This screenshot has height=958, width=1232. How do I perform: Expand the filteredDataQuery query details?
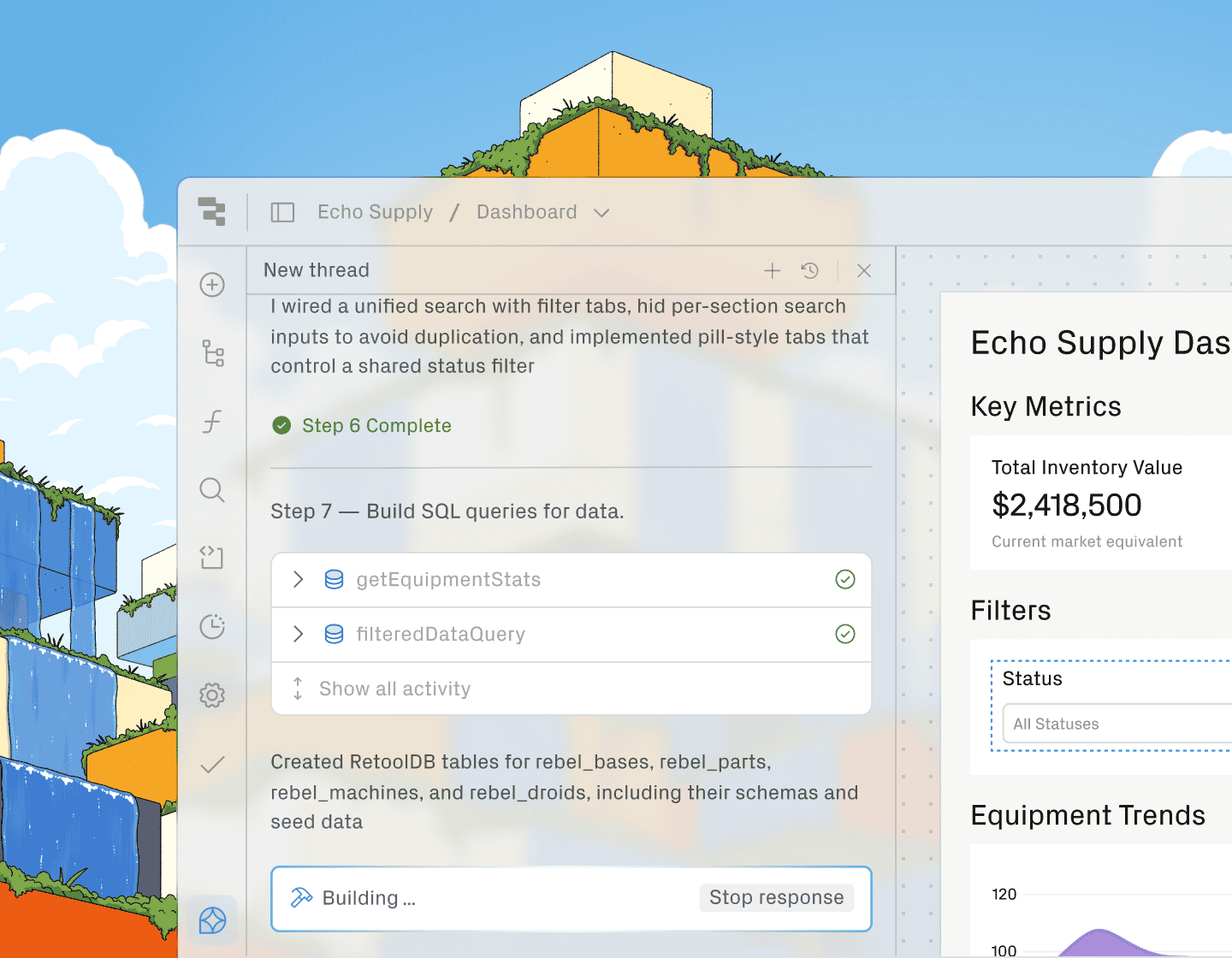point(298,634)
